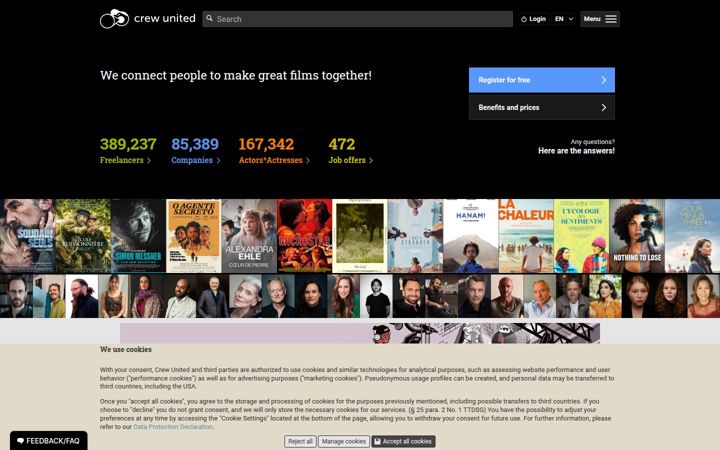Open the red Microstar poster

point(304,236)
